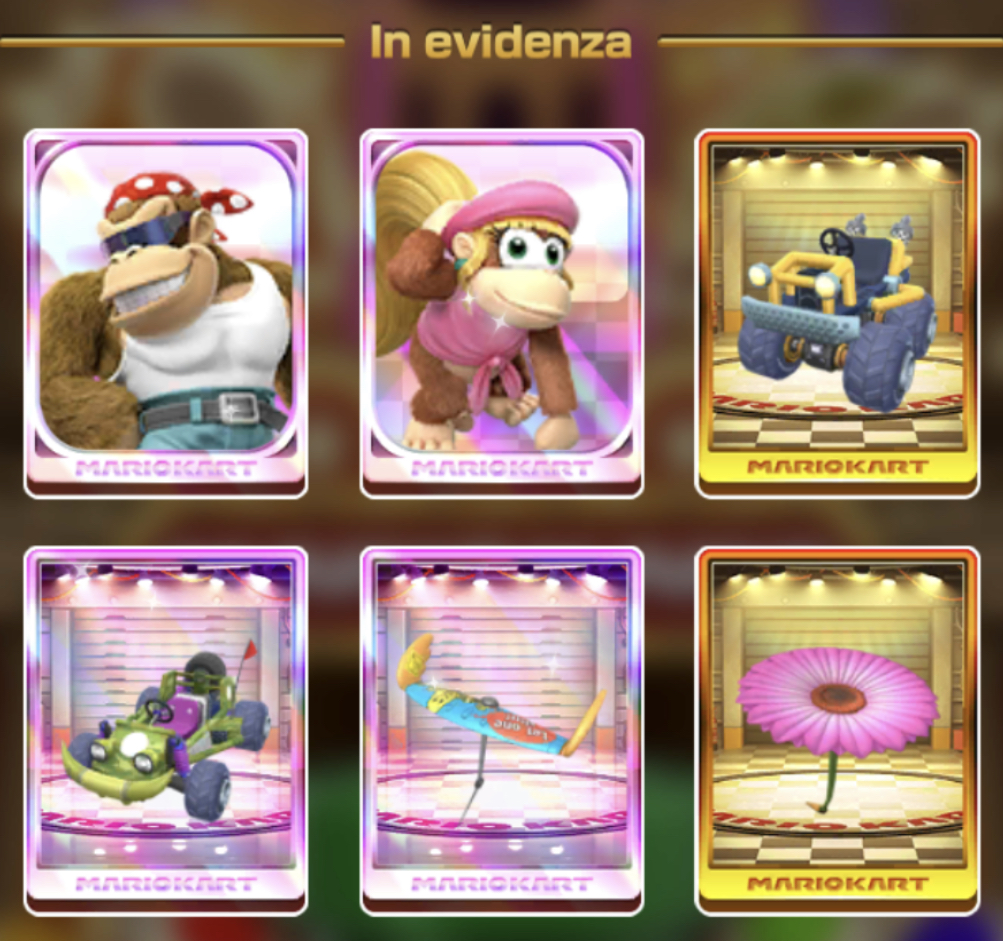The width and height of the screenshot is (1003, 941).
Task: Pick the blue surfboard glider card
Action: point(502,731)
